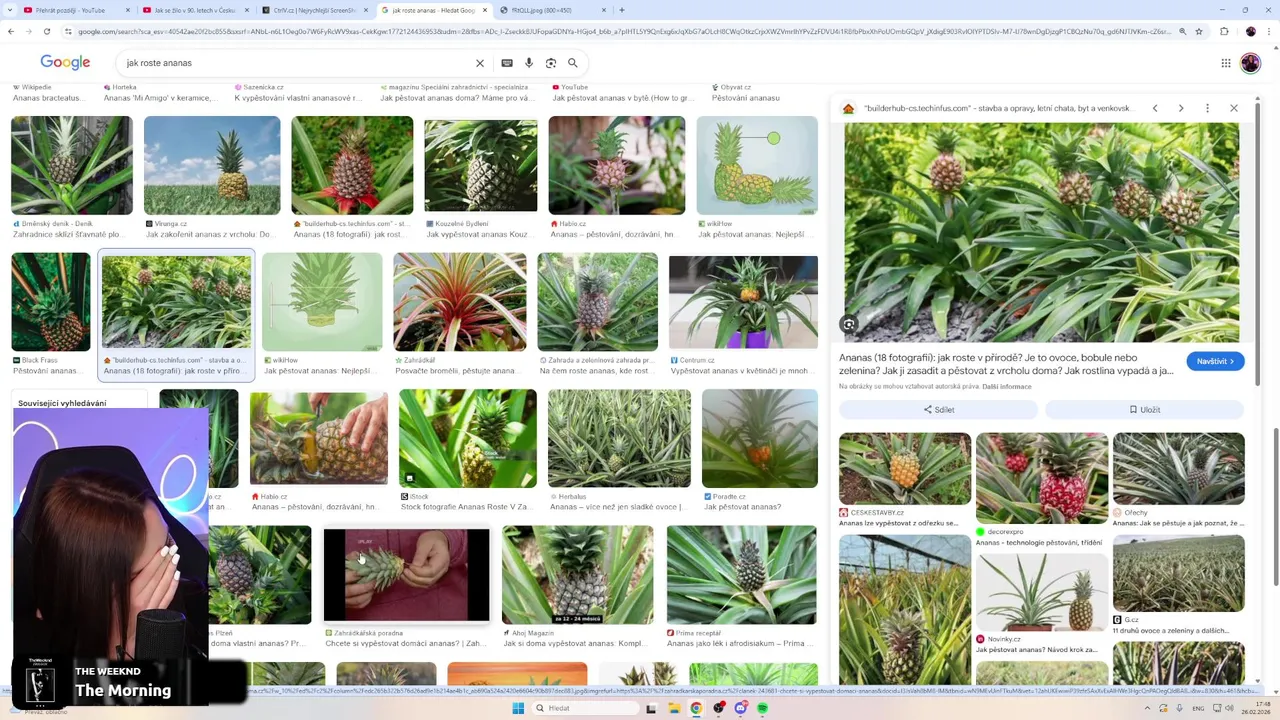Image resolution: width=1280 pixels, height=720 pixels.
Task: Open the Virunga.cz pineapple on field thumbnail
Action: pos(212,165)
